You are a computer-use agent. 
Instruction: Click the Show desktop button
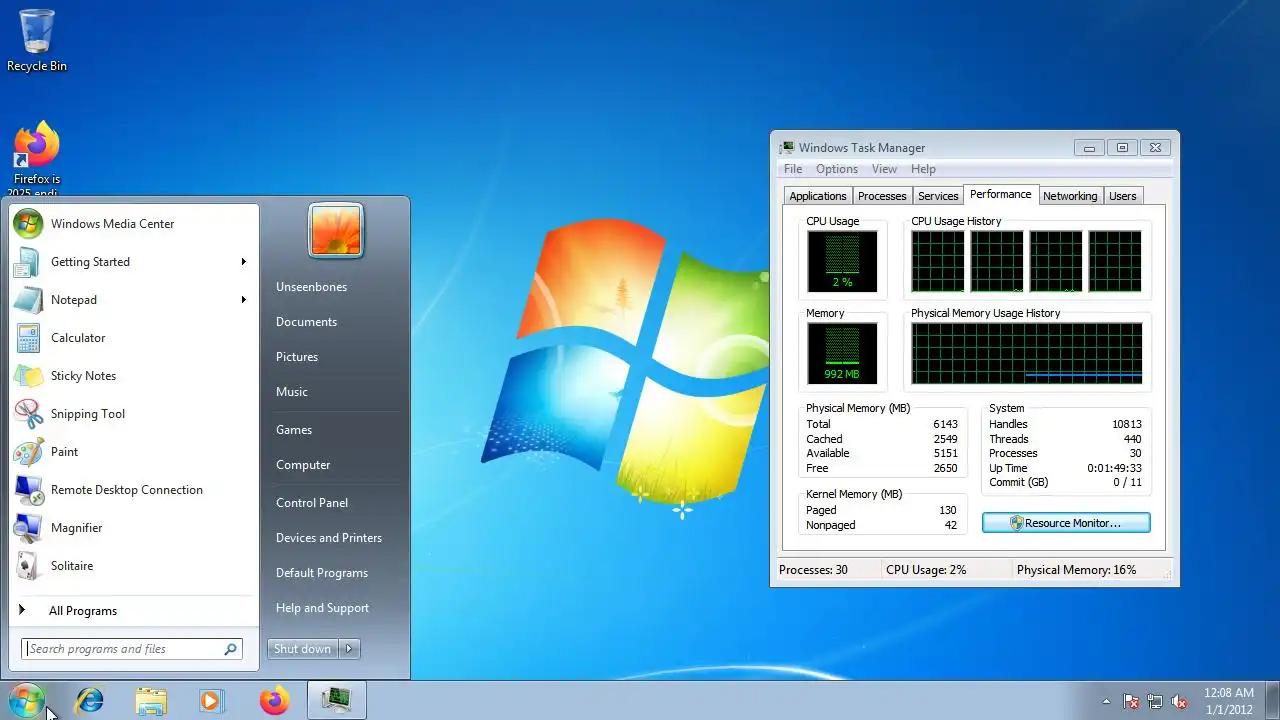click(1272, 701)
